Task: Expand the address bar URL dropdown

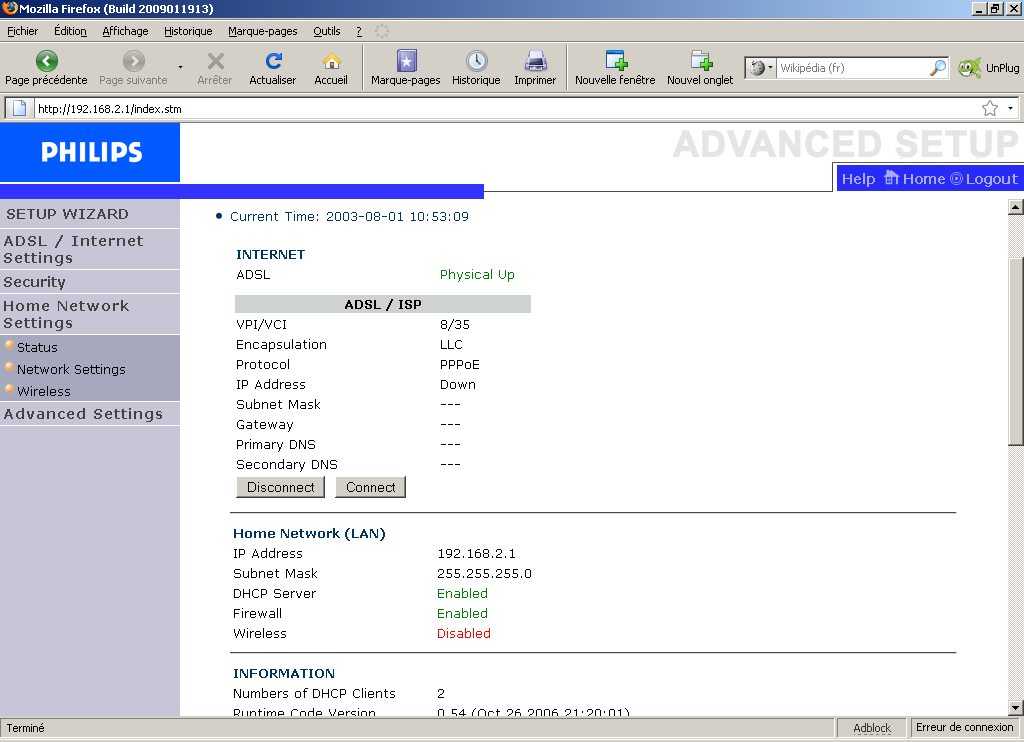Action: pyautogui.click(x=1011, y=108)
